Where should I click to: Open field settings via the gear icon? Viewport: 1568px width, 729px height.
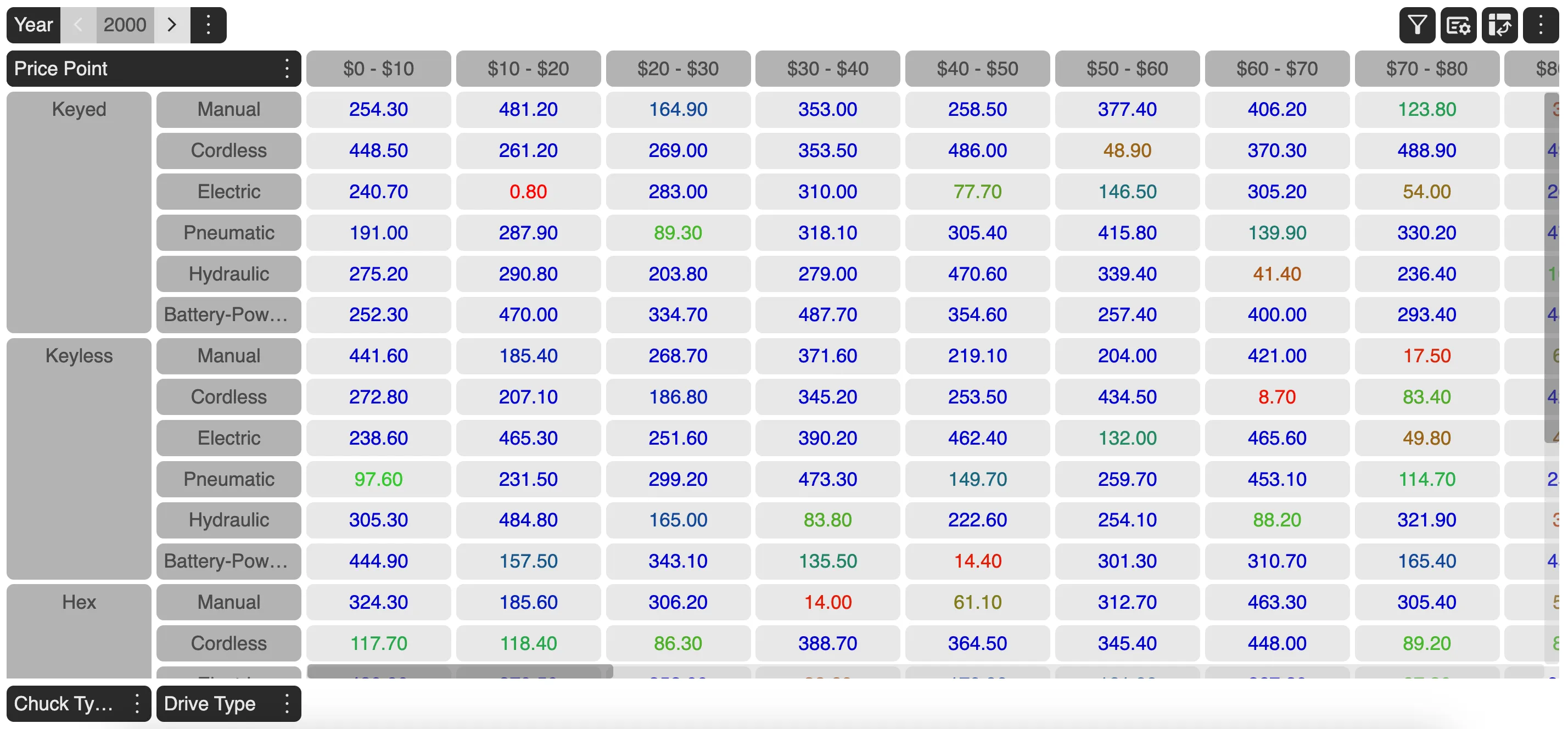[x=1458, y=25]
